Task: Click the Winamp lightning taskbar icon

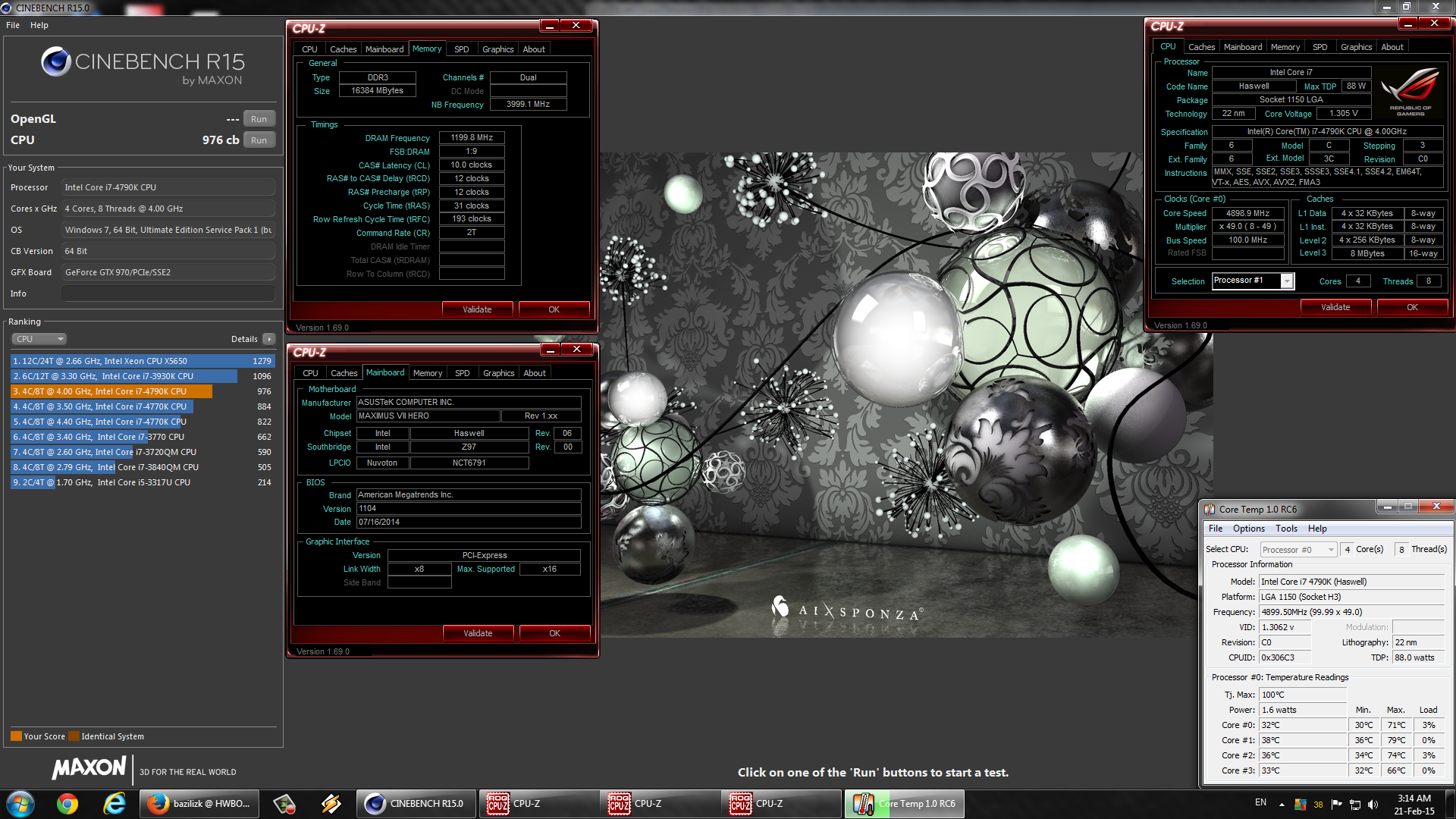Action: click(x=331, y=804)
